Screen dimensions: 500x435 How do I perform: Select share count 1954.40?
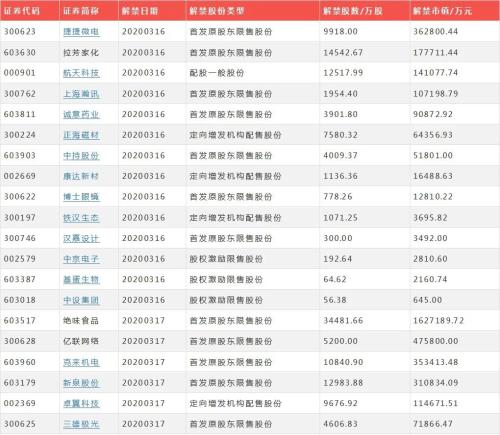click(x=340, y=94)
